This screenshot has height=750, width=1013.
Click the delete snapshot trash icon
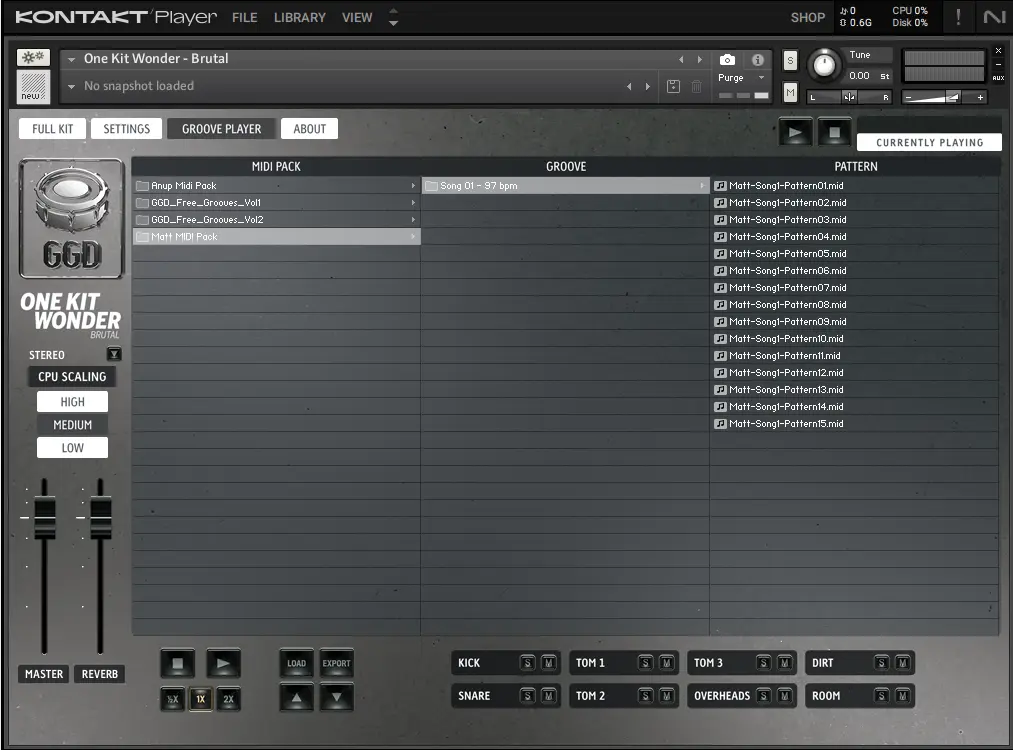[696, 87]
